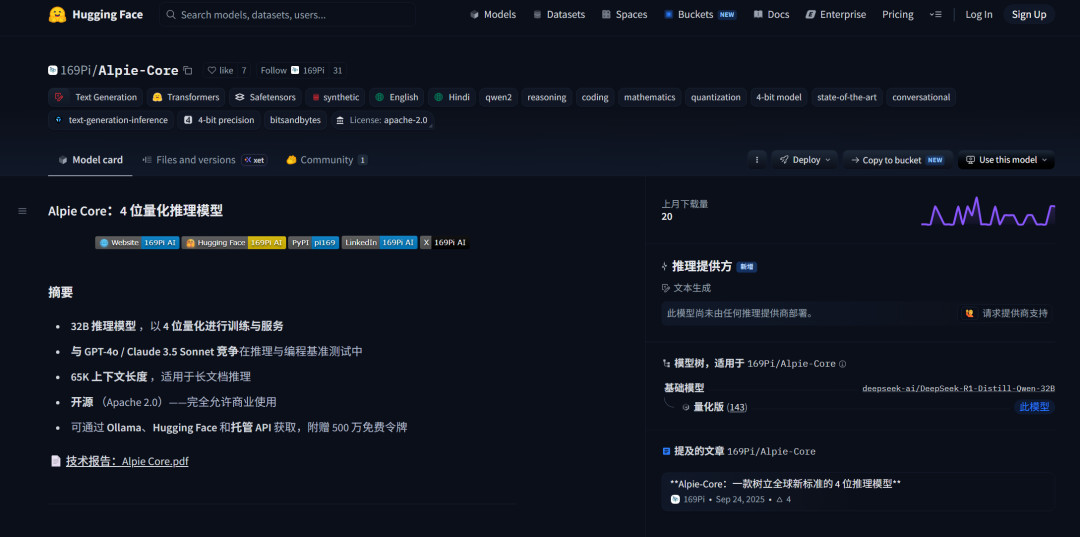1080x537 pixels.
Task: Open the table of contents hamburger icon
Action: [22, 211]
